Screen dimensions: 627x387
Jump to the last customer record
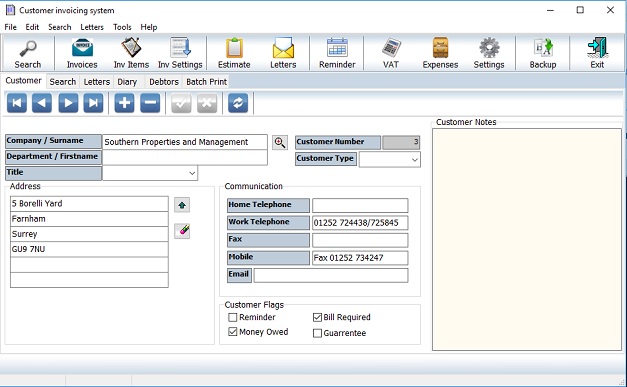(93, 103)
